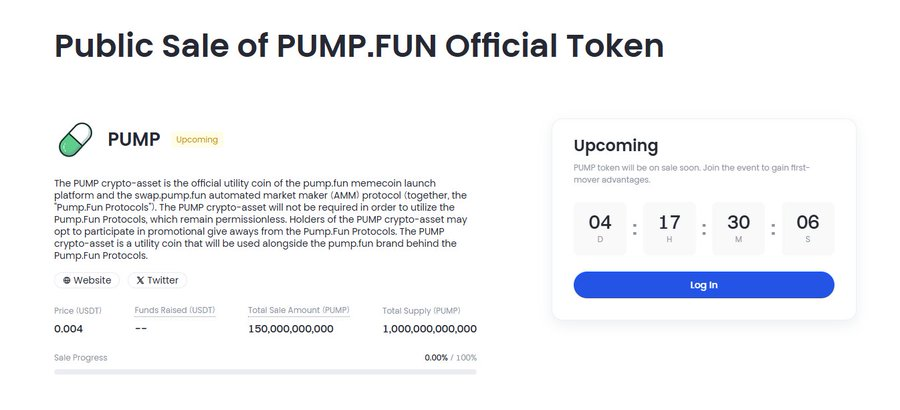Click the X logo on Twitter button
Viewport: 900px width, 410px height.
pyautogui.click(x=140, y=280)
